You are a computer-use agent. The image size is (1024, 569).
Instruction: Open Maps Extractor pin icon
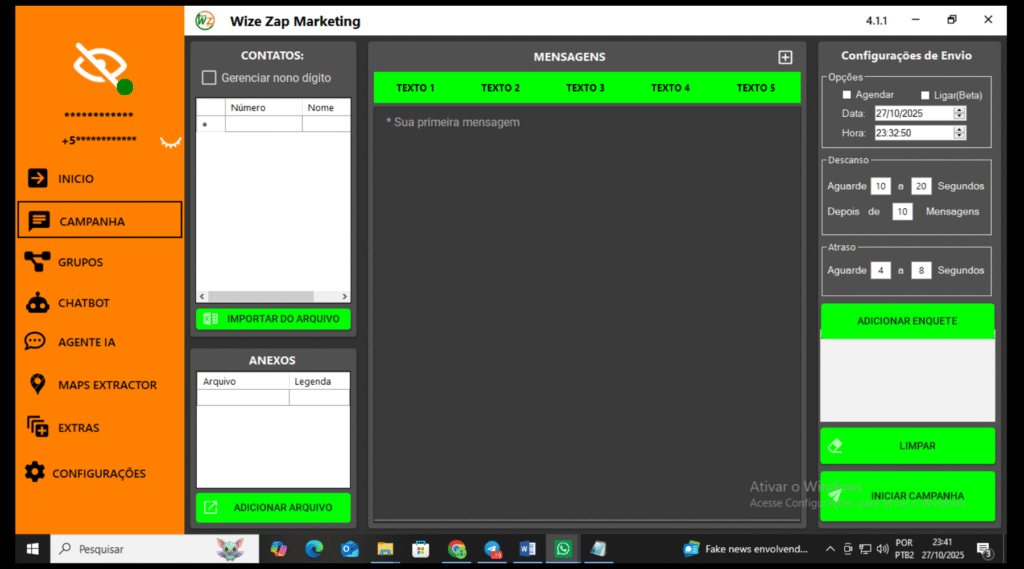[x=37, y=385]
